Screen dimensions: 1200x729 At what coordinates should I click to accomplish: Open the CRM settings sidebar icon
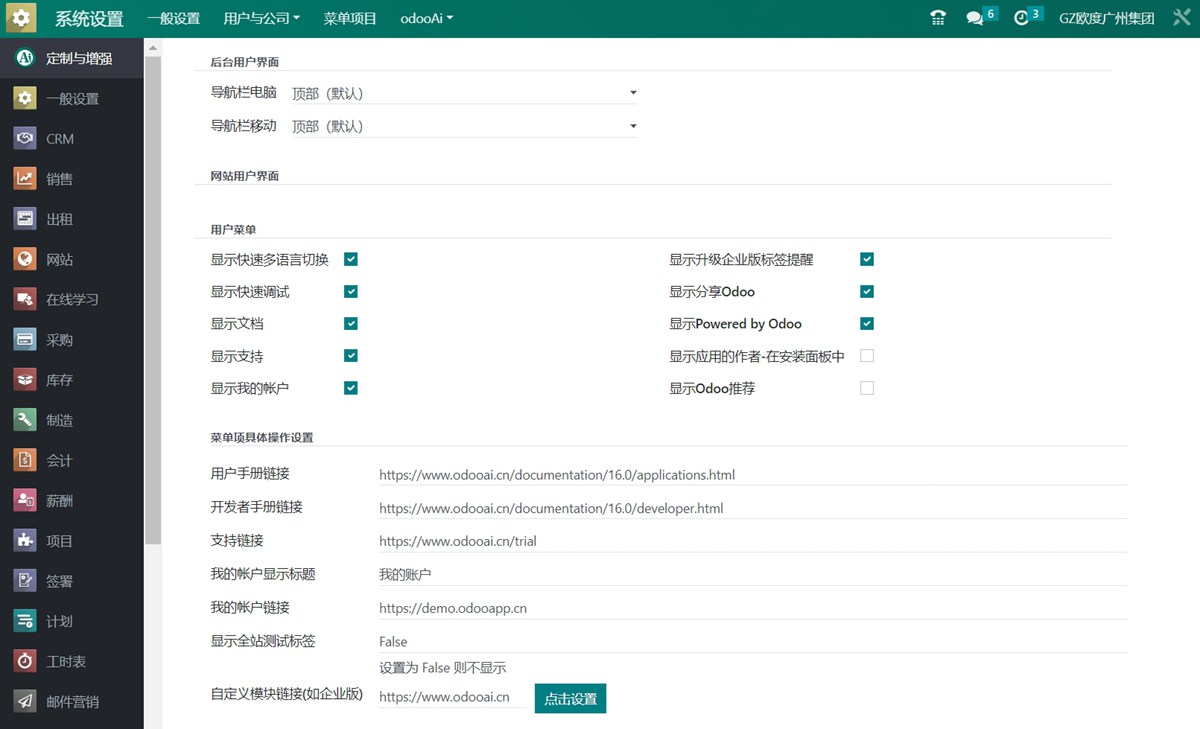pyautogui.click(x=26, y=139)
